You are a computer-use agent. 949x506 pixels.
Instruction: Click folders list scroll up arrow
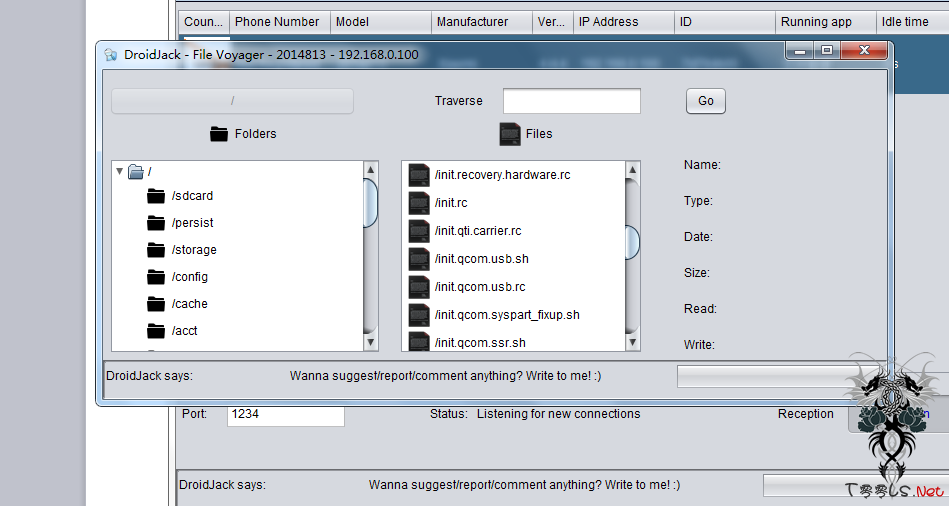[371, 169]
